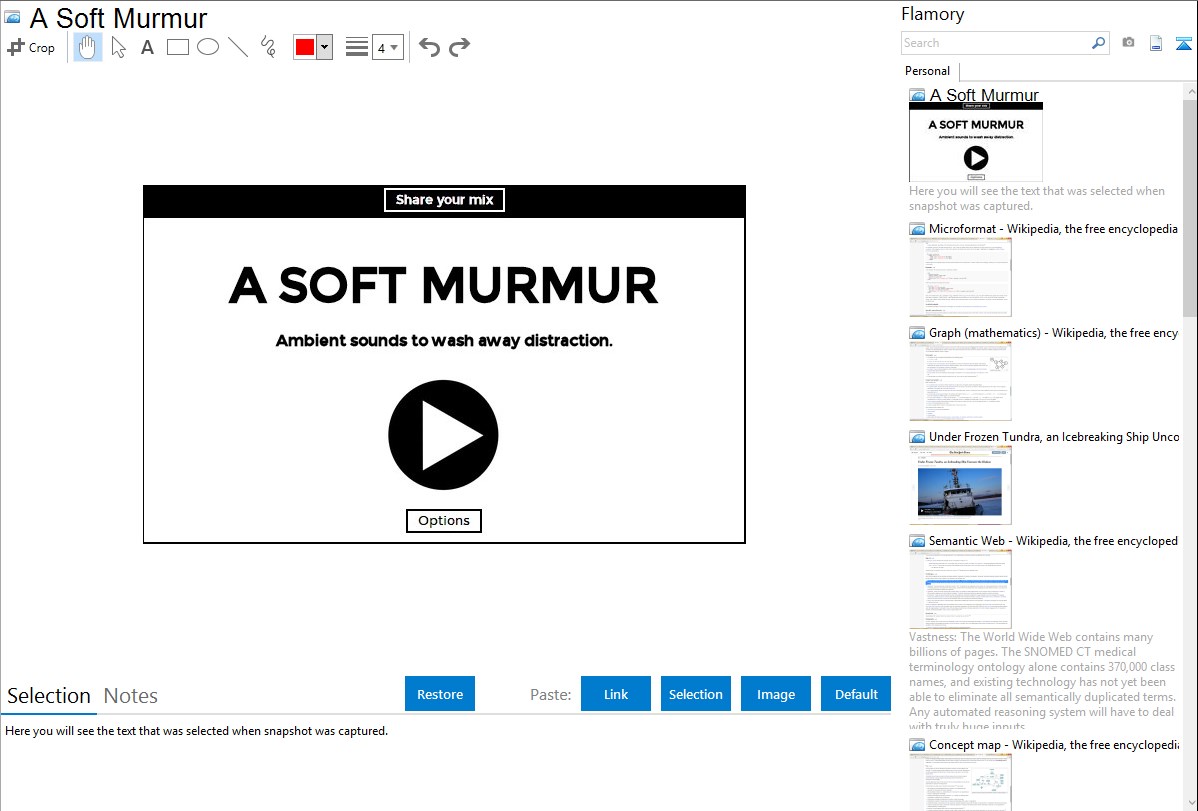Click the Image paste button
Screen dimensions: 1198x811
(x=776, y=694)
